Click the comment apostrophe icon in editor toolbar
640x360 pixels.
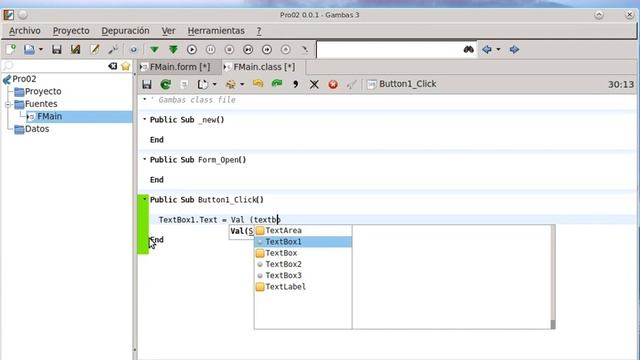[x=296, y=84]
